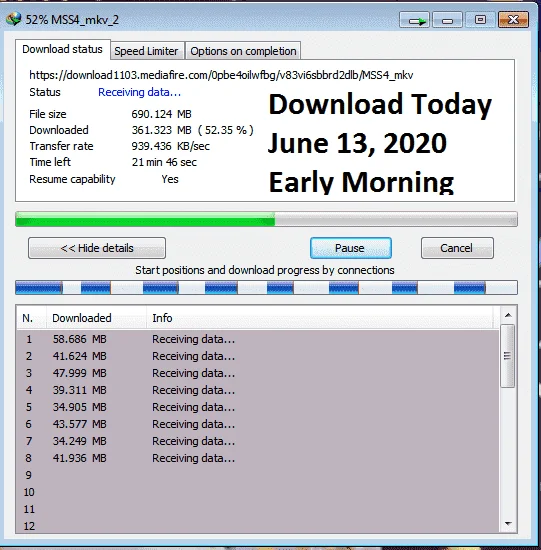Collapse details with Hide details button
This screenshot has width=541, height=550.
coord(97,248)
